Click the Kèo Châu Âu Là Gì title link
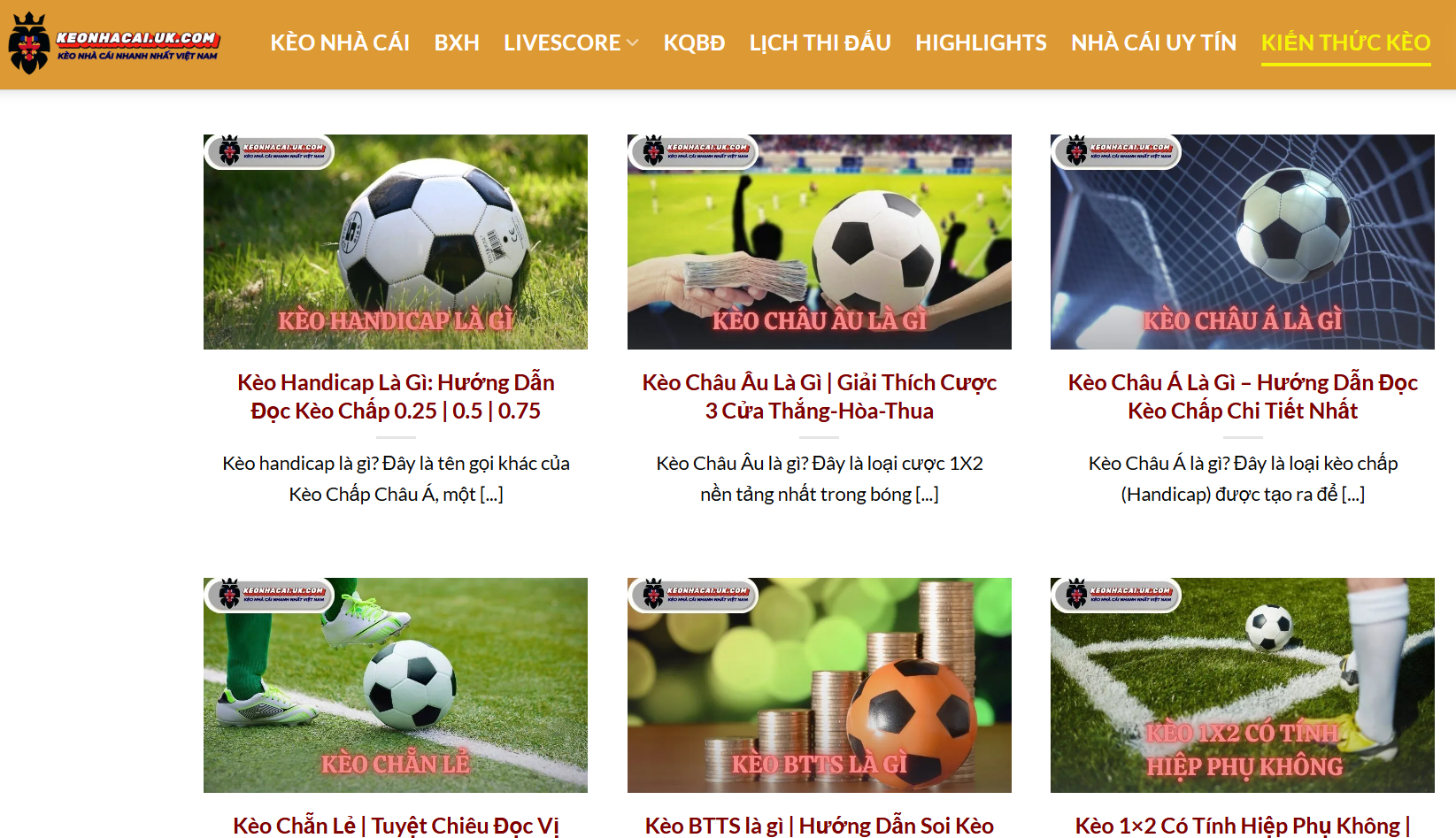This screenshot has width=1456, height=838. tap(820, 396)
